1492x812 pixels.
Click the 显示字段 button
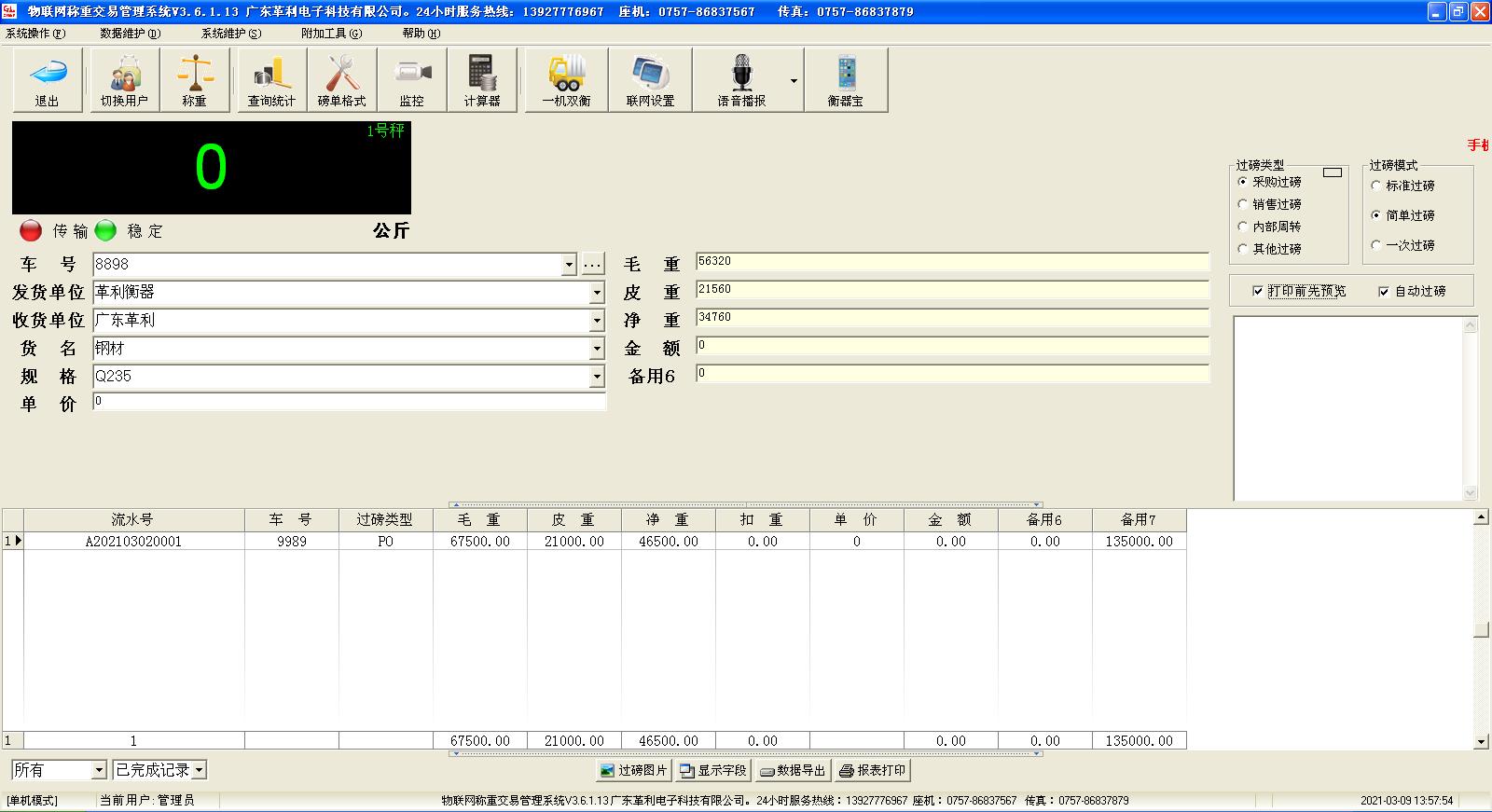(713, 770)
